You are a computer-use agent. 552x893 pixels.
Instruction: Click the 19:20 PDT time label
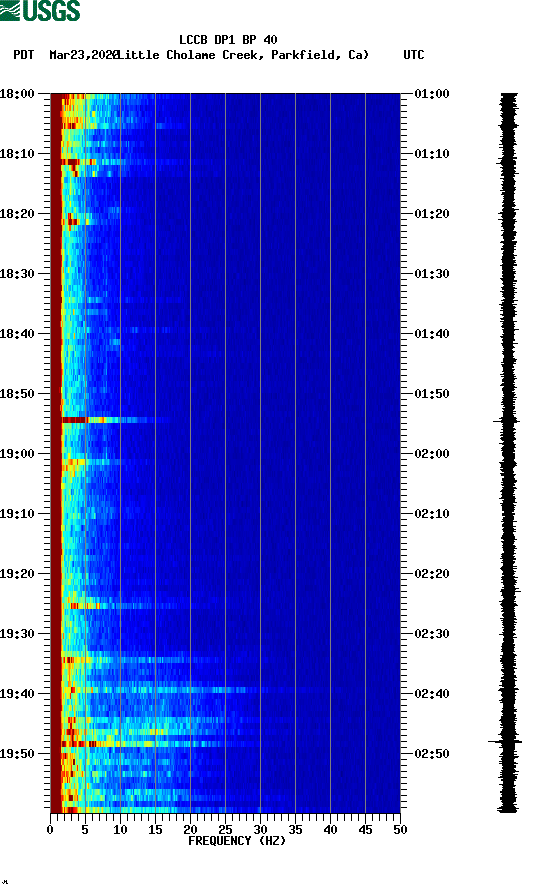coord(17,574)
